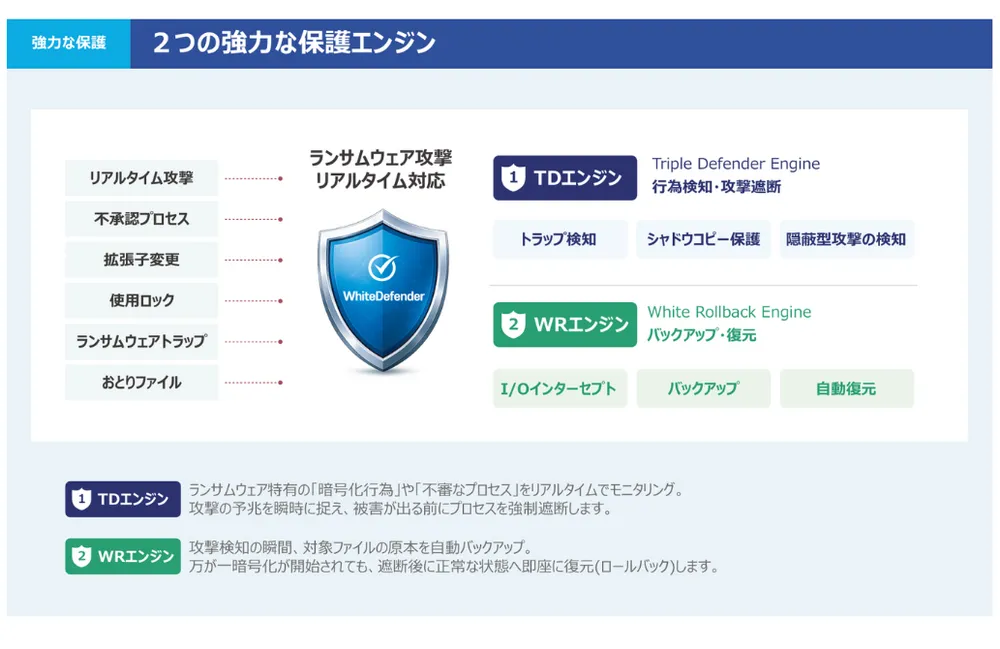Select the 強力な保護 tab label
1000x649 pixels.
(x=69, y=43)
